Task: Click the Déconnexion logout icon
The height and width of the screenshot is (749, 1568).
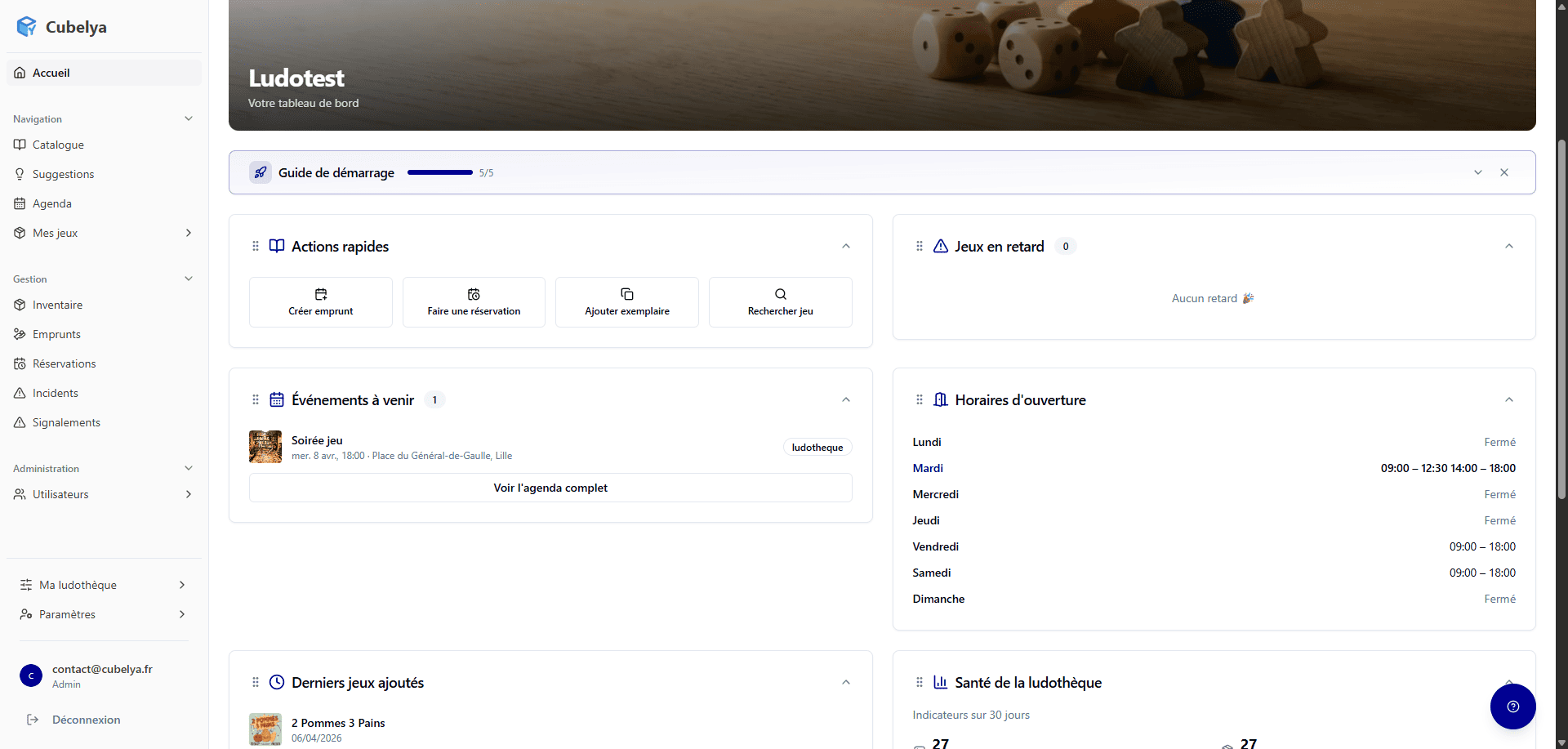Action: 33,720
